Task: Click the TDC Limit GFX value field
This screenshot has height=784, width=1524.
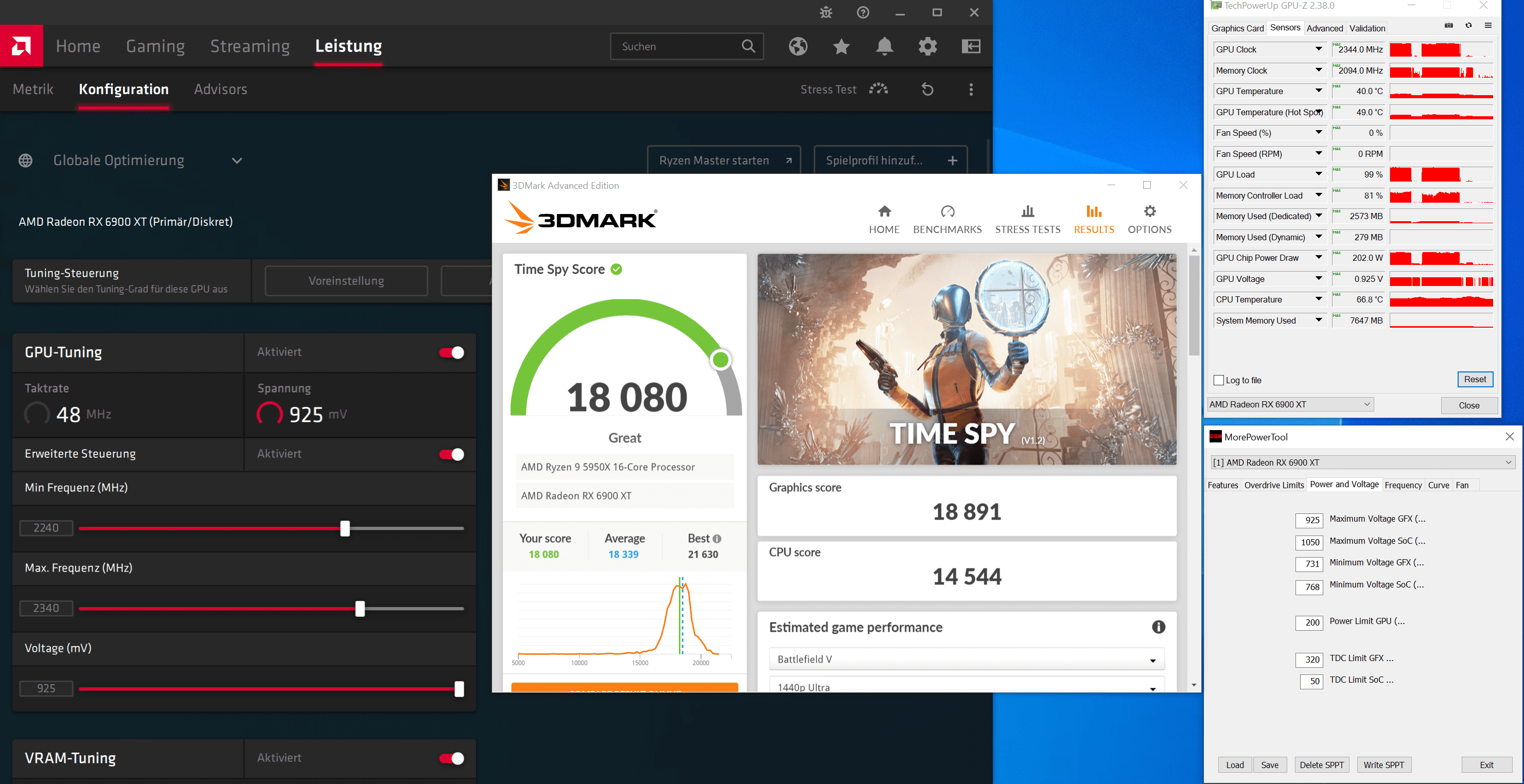Action: click(x=1309, y=659)
